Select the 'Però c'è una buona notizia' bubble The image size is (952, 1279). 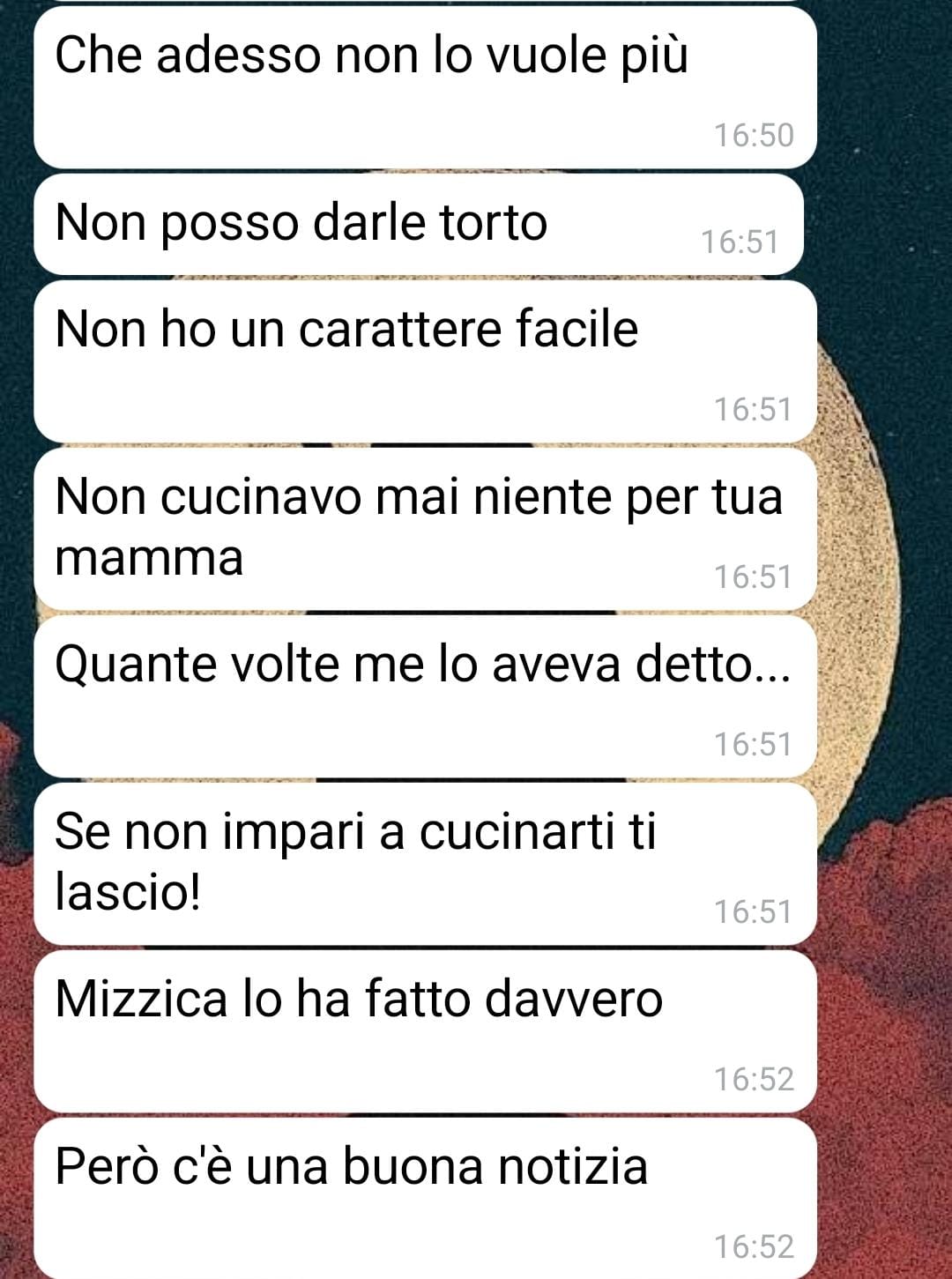pos(425,1199)
